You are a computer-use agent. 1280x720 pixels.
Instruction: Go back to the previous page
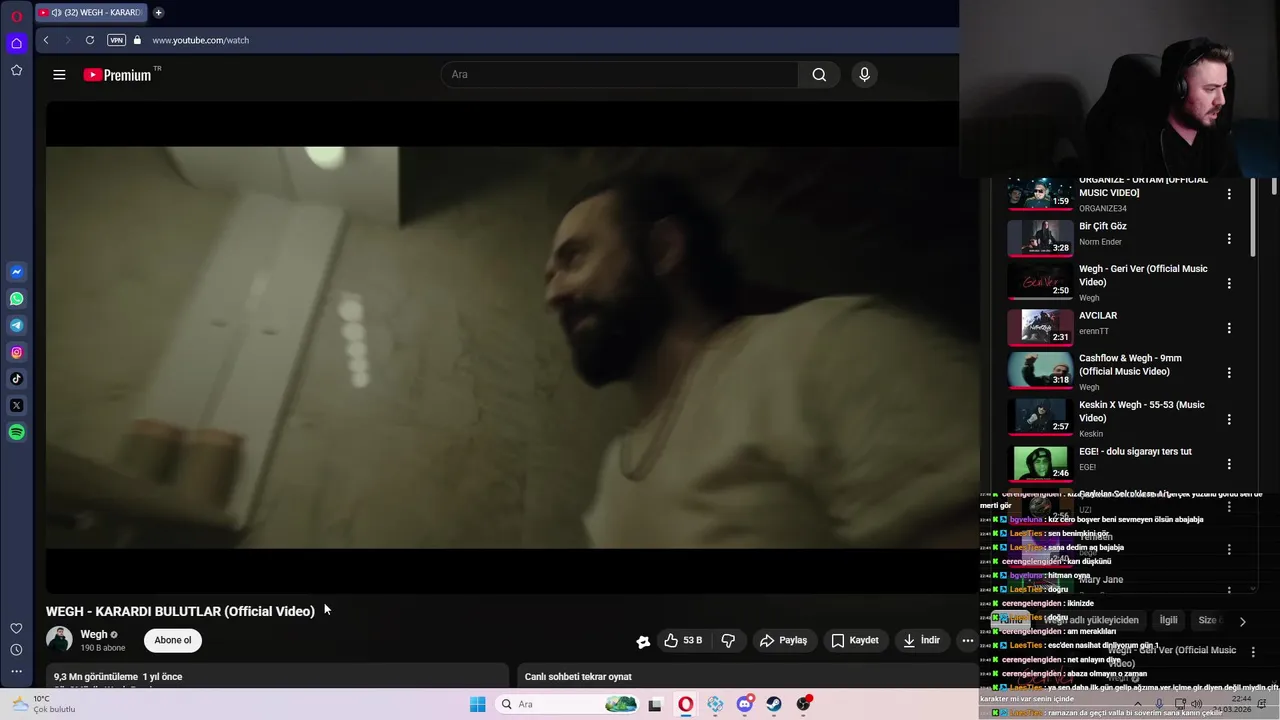[46, 40]
